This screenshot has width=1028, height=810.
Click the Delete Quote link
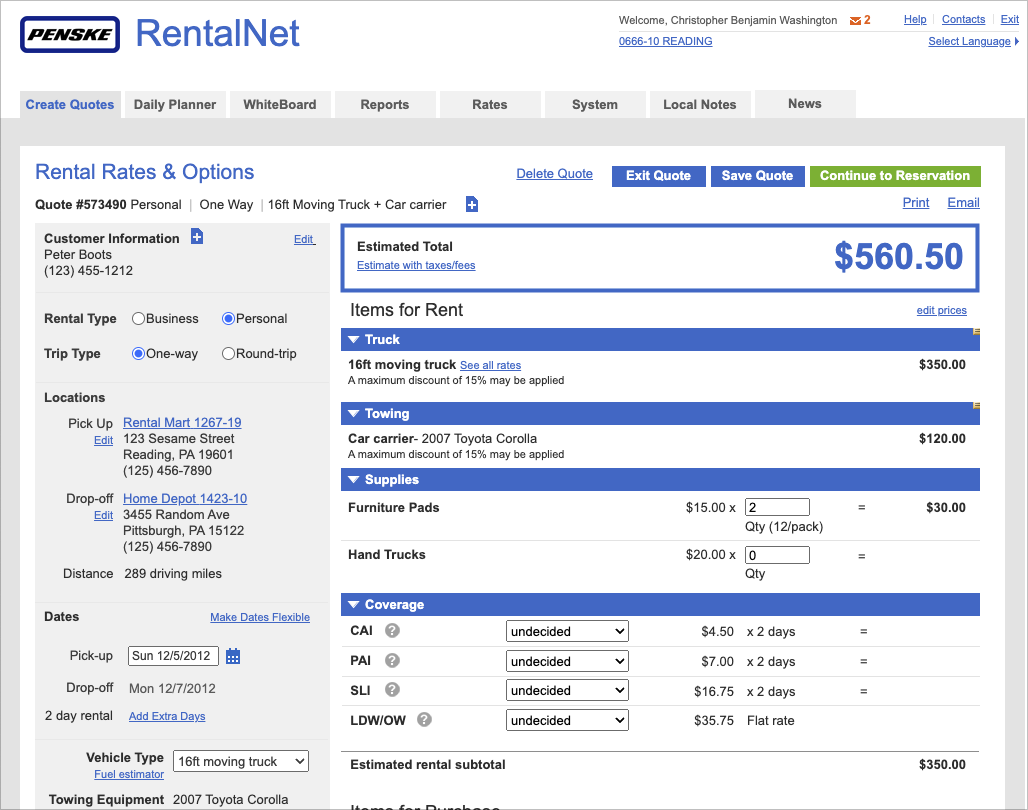(555, 174)
